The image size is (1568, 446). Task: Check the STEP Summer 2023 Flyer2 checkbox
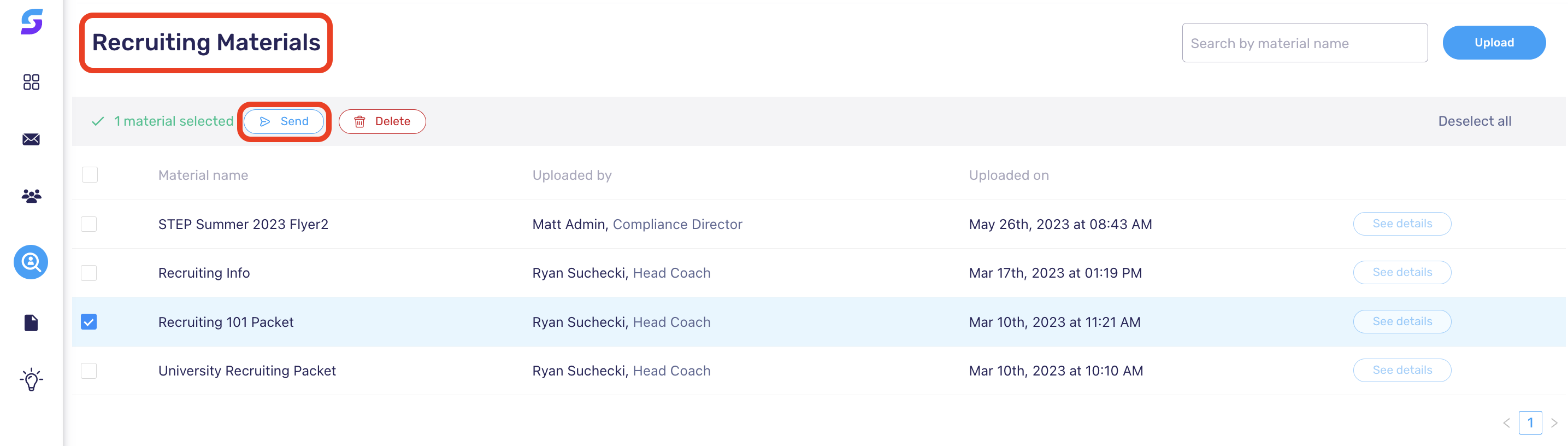(x=89, y=224)
